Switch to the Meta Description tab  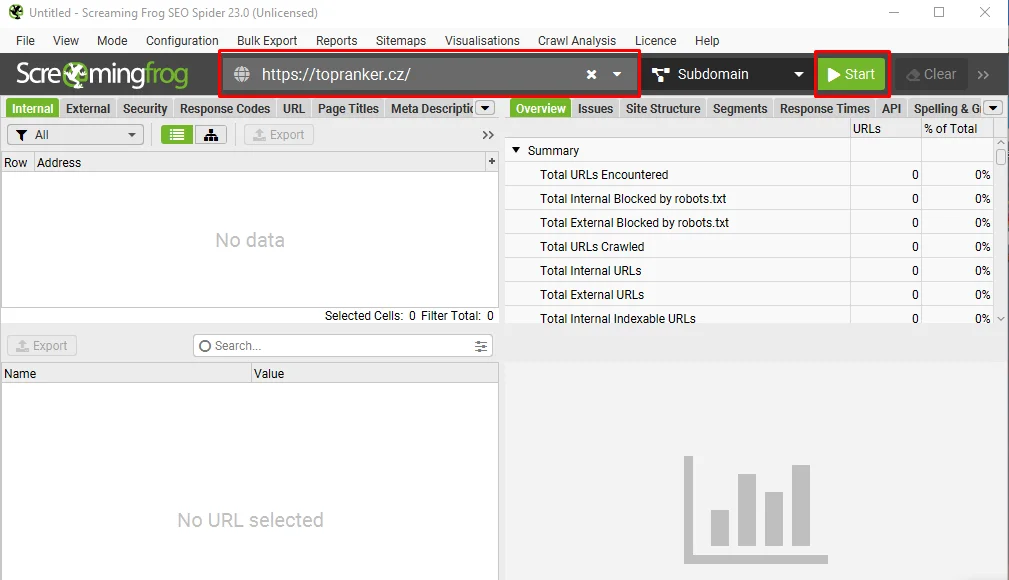coord(430,108)
